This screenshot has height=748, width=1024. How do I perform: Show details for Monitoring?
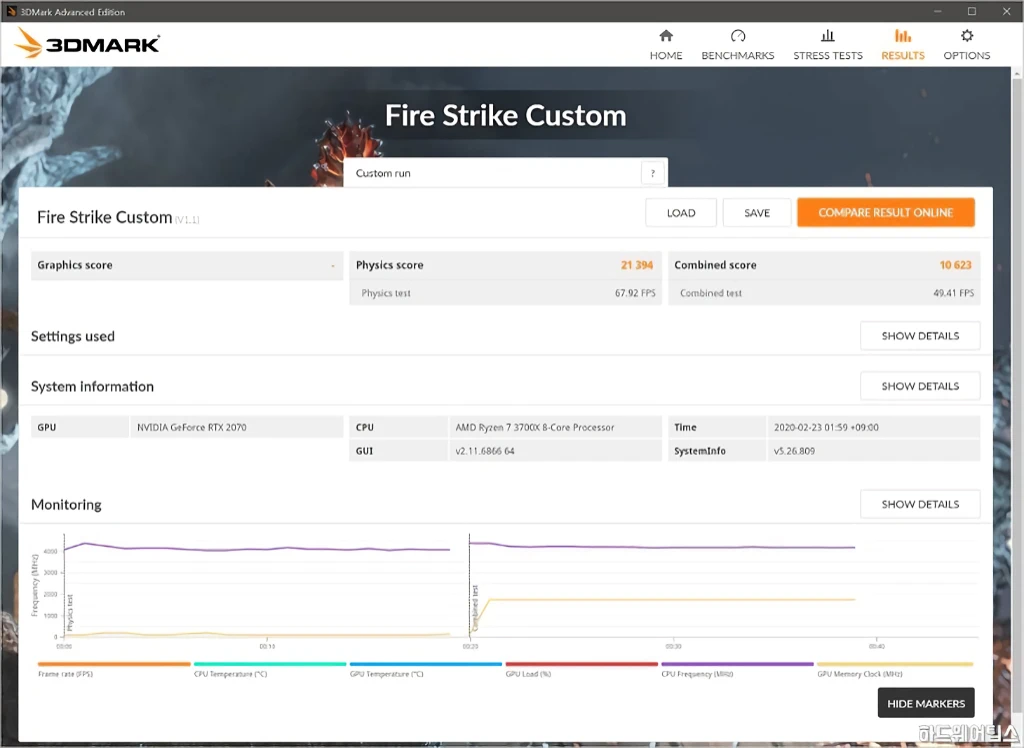920,504
